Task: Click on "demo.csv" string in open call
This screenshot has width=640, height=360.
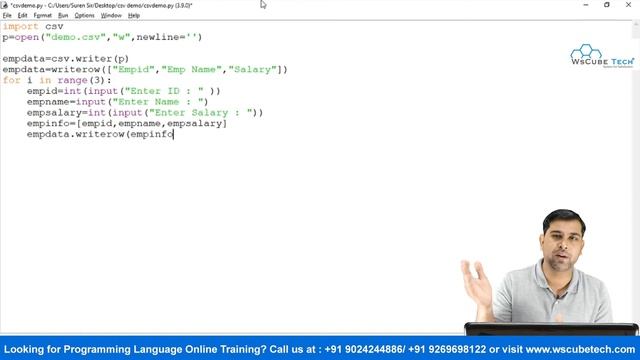Action: pyautogui.click(x=76, y=37)
